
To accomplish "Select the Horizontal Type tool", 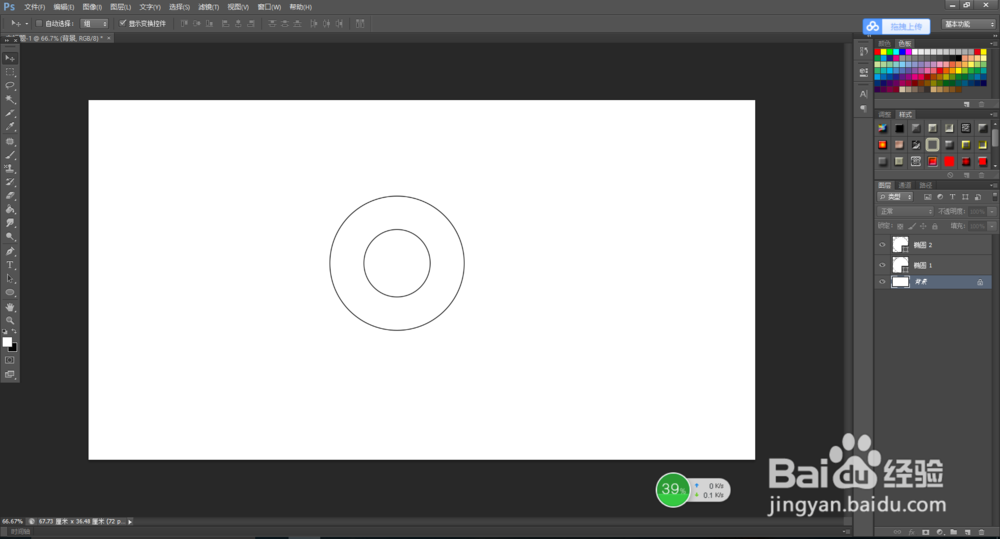I will [10, 265].
